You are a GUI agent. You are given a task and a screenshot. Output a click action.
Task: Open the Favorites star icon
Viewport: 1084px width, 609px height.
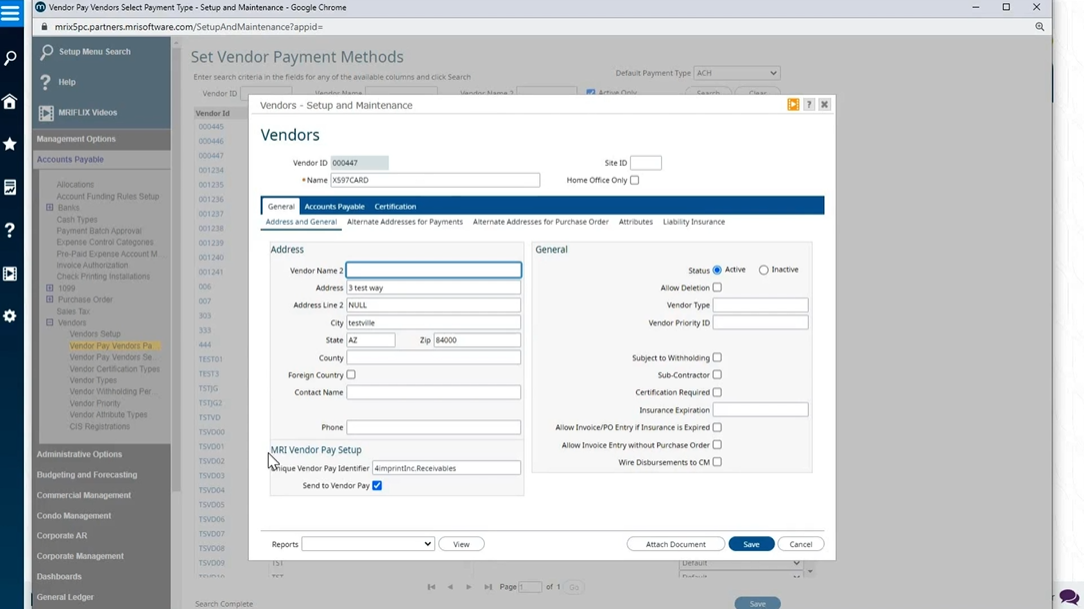(10, 144)
